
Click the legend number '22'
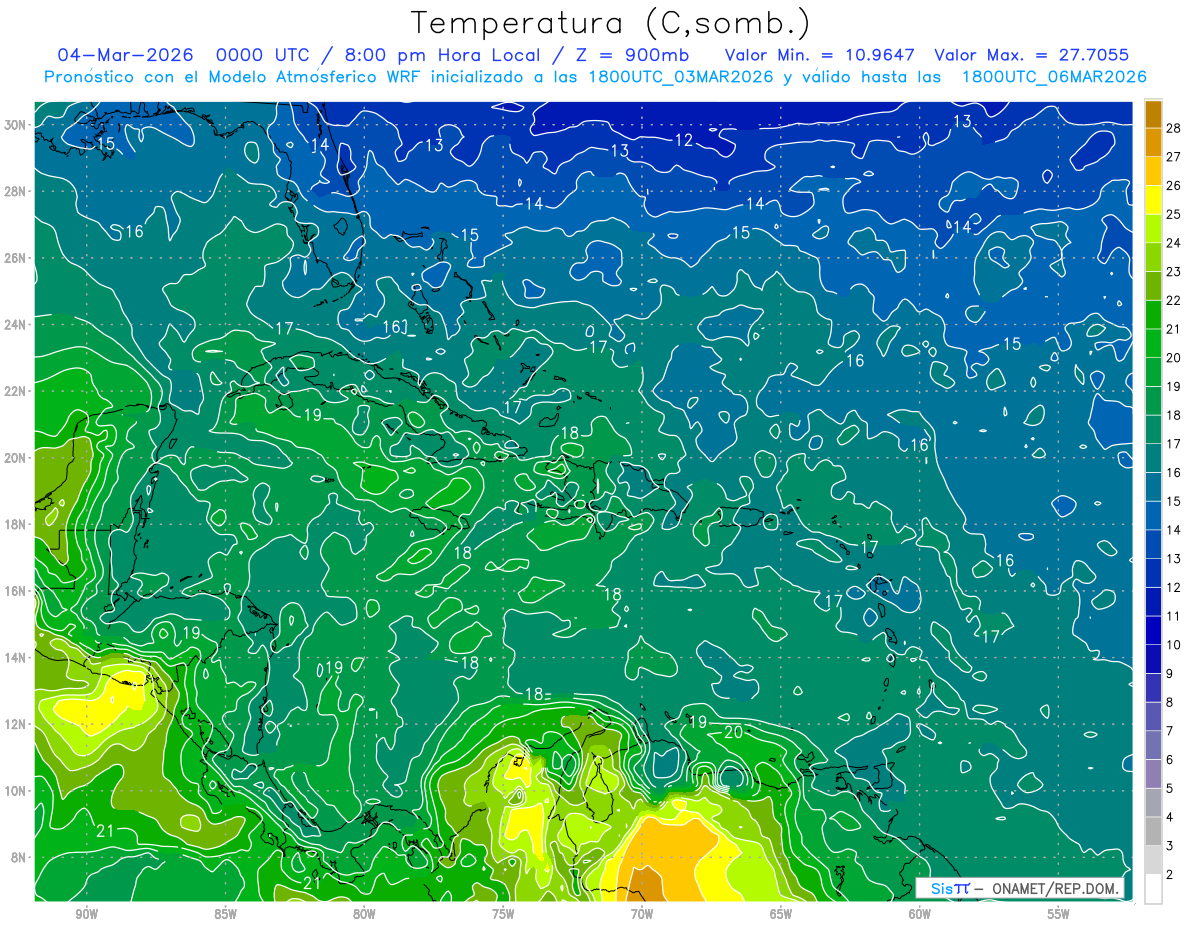[x=1174, y=300]
